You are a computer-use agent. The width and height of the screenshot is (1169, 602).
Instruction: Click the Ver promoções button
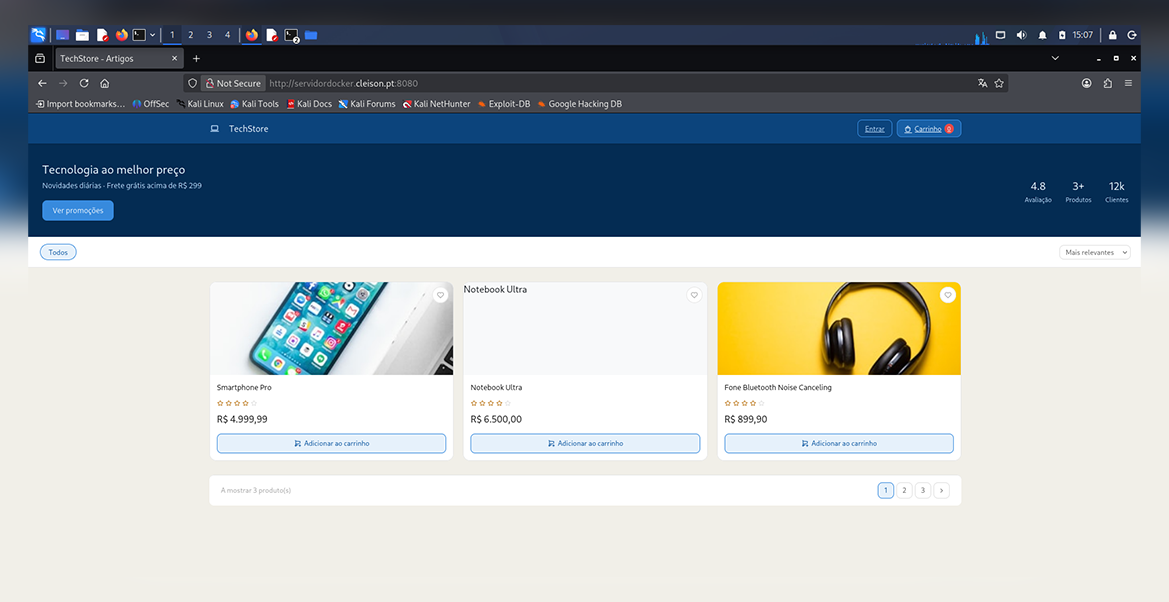point(78,210)
